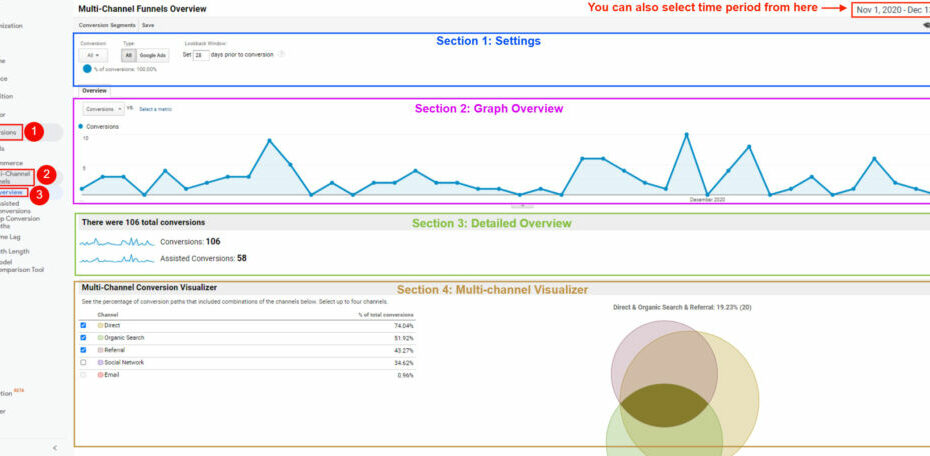
Task: Check the Direct channel checkbox
Action: tap(83, 326)
